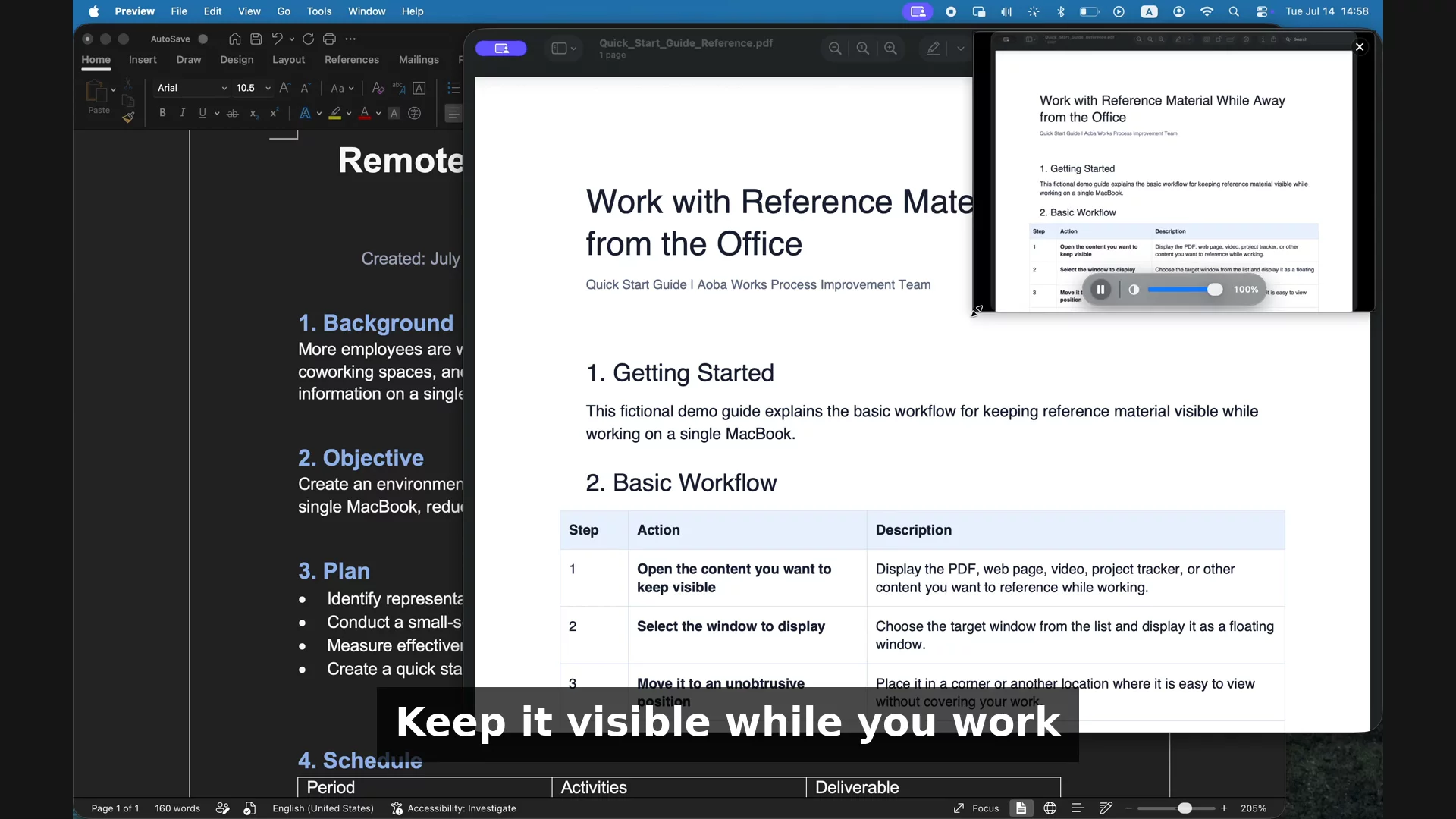Toggle bold formatting in Word

(x=162, y=113)
